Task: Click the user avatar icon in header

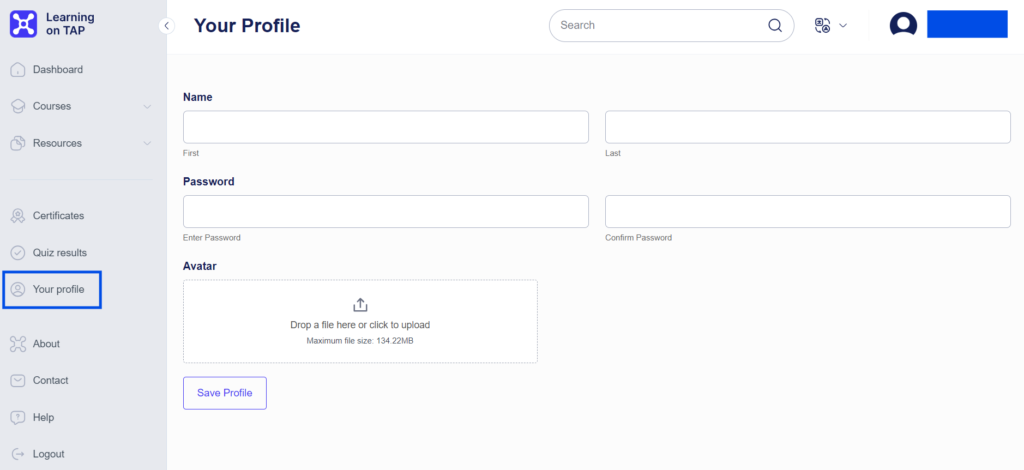Action: 903,25
